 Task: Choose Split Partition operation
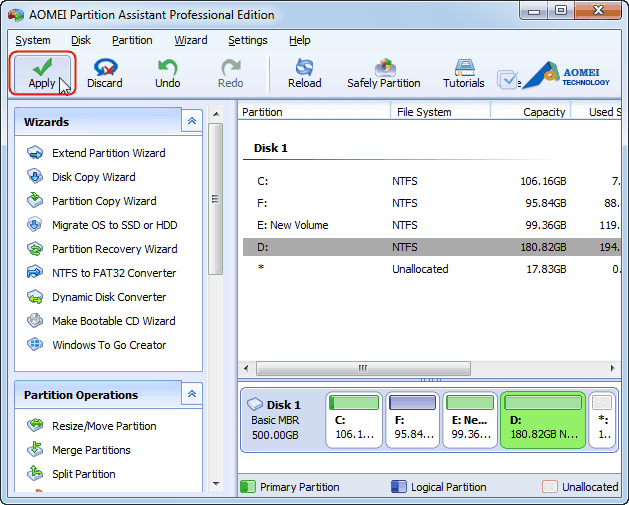tap(71, 474)
